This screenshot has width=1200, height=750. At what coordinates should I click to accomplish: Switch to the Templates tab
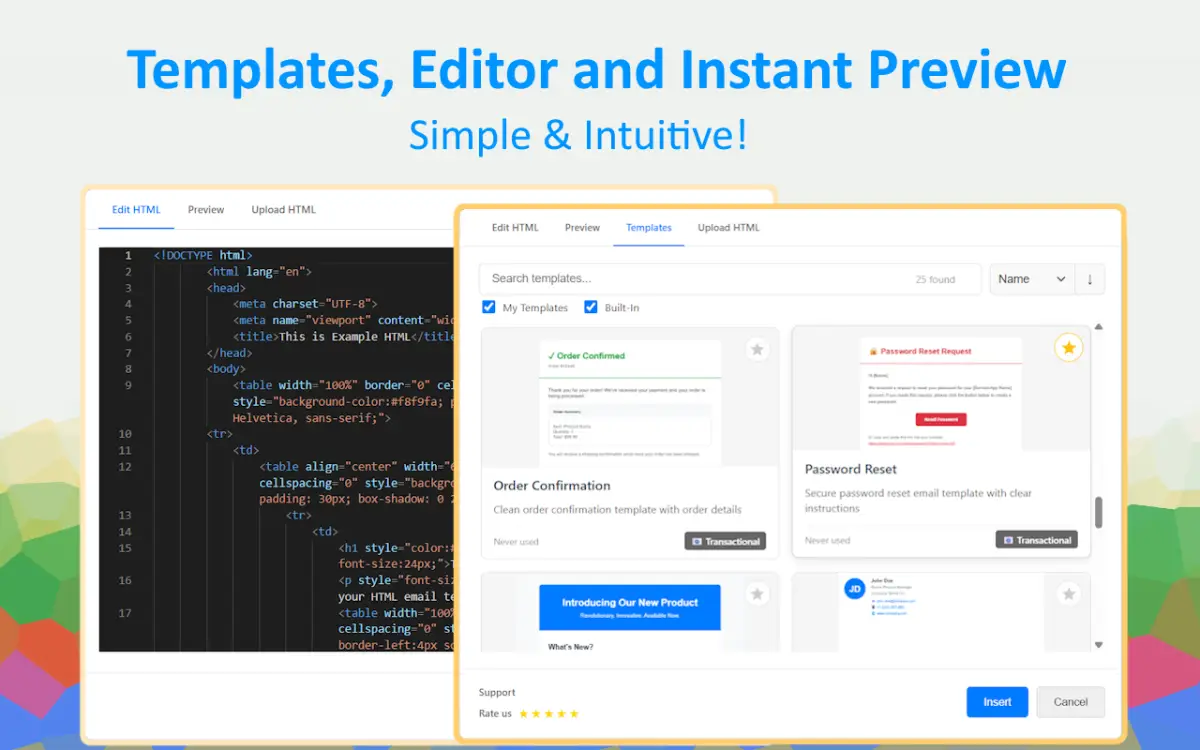[649, 228]
